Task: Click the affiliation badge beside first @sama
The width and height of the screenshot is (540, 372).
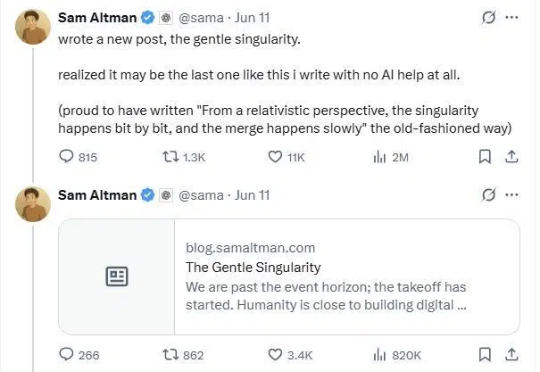Action: point(166,18)
